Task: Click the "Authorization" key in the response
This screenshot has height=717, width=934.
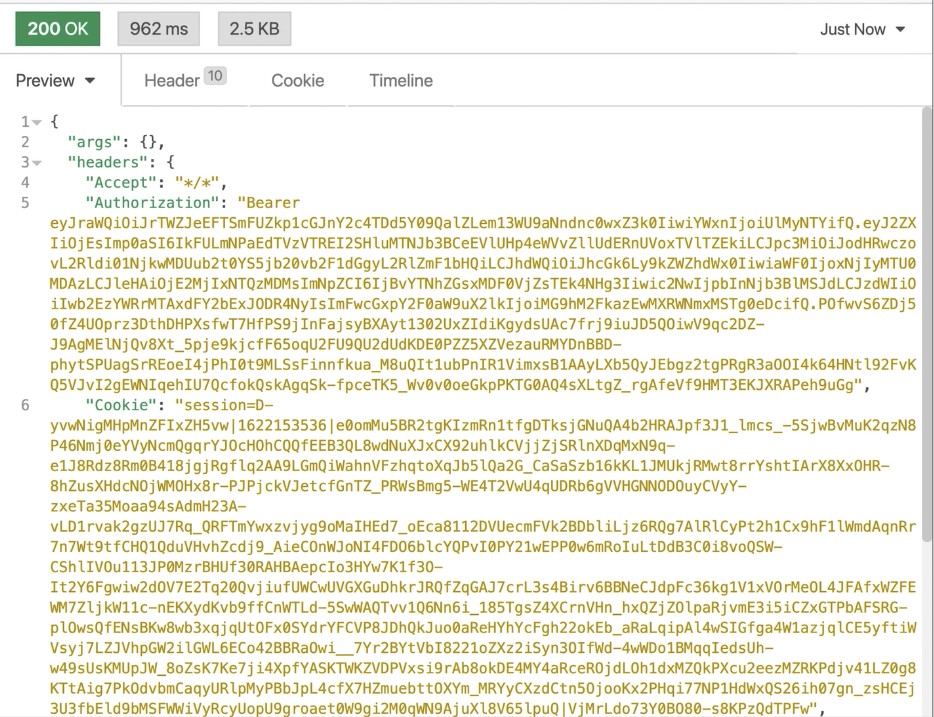Action: (150, 203)
